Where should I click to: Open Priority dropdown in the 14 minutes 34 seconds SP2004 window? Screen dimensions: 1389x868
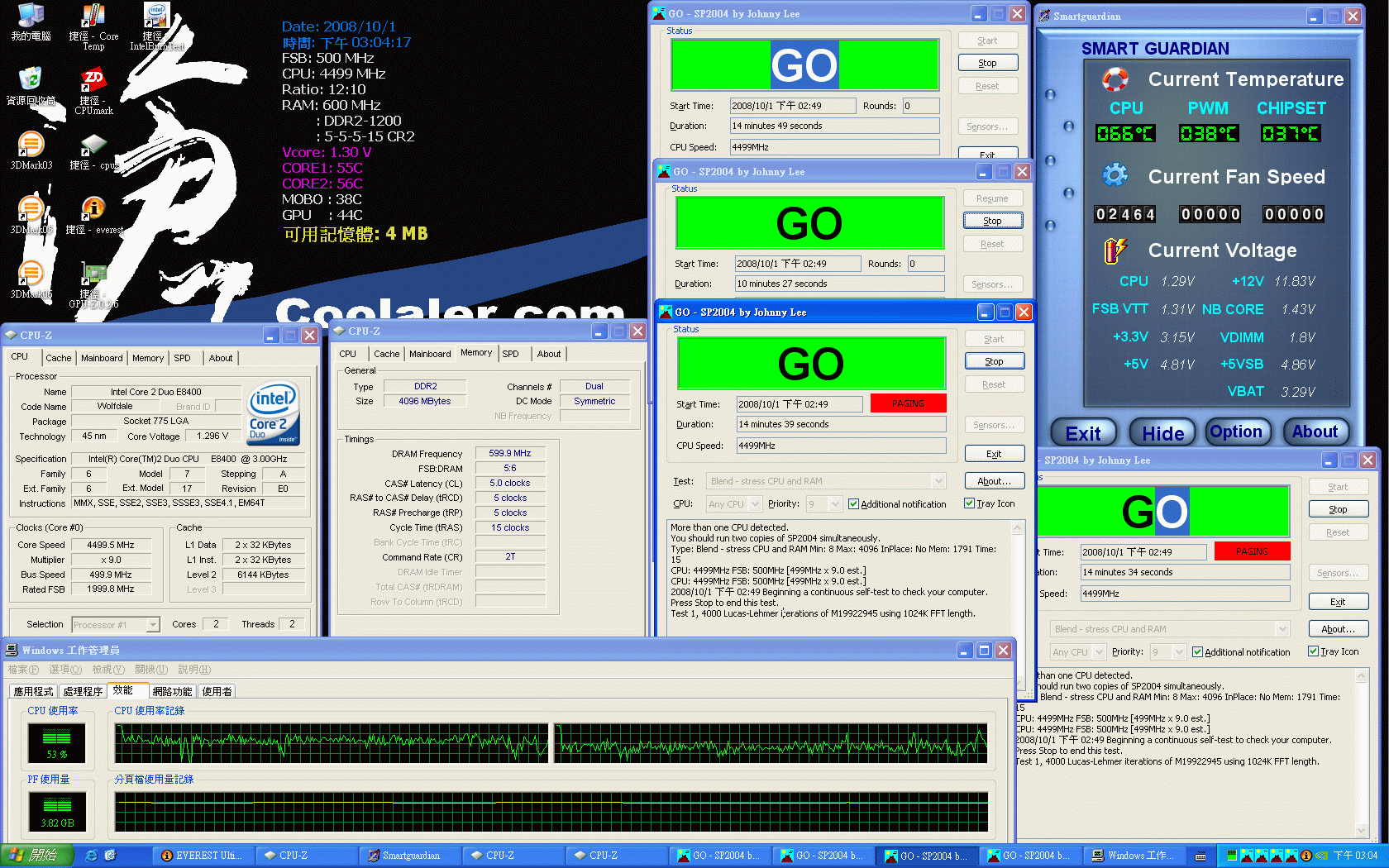(x=1180, y=652)
